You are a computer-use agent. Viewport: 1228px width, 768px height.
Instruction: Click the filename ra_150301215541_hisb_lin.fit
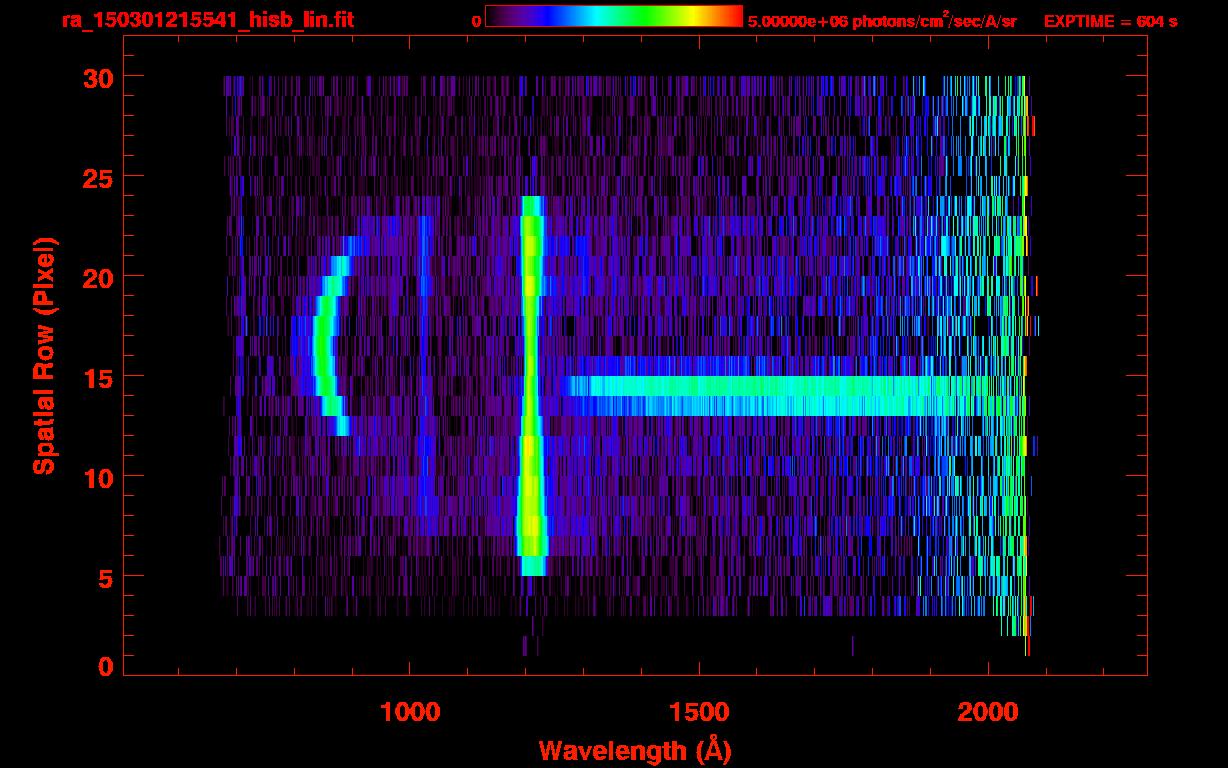(207, 20)
